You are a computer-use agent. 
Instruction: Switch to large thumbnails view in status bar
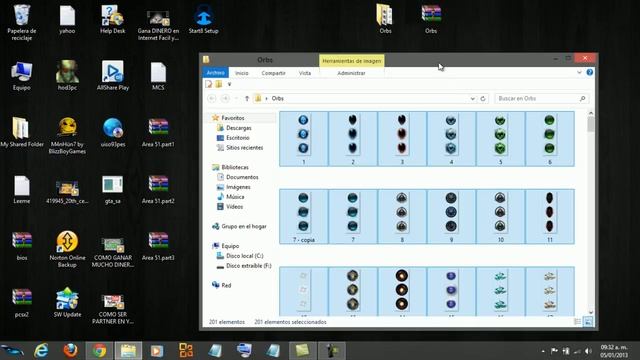point(588,322)
